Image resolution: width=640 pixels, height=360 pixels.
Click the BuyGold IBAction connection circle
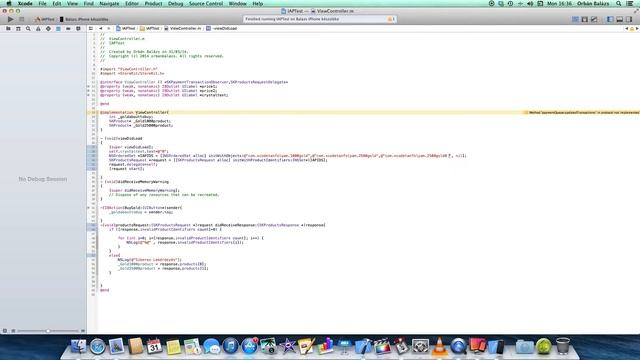point(89,208)
